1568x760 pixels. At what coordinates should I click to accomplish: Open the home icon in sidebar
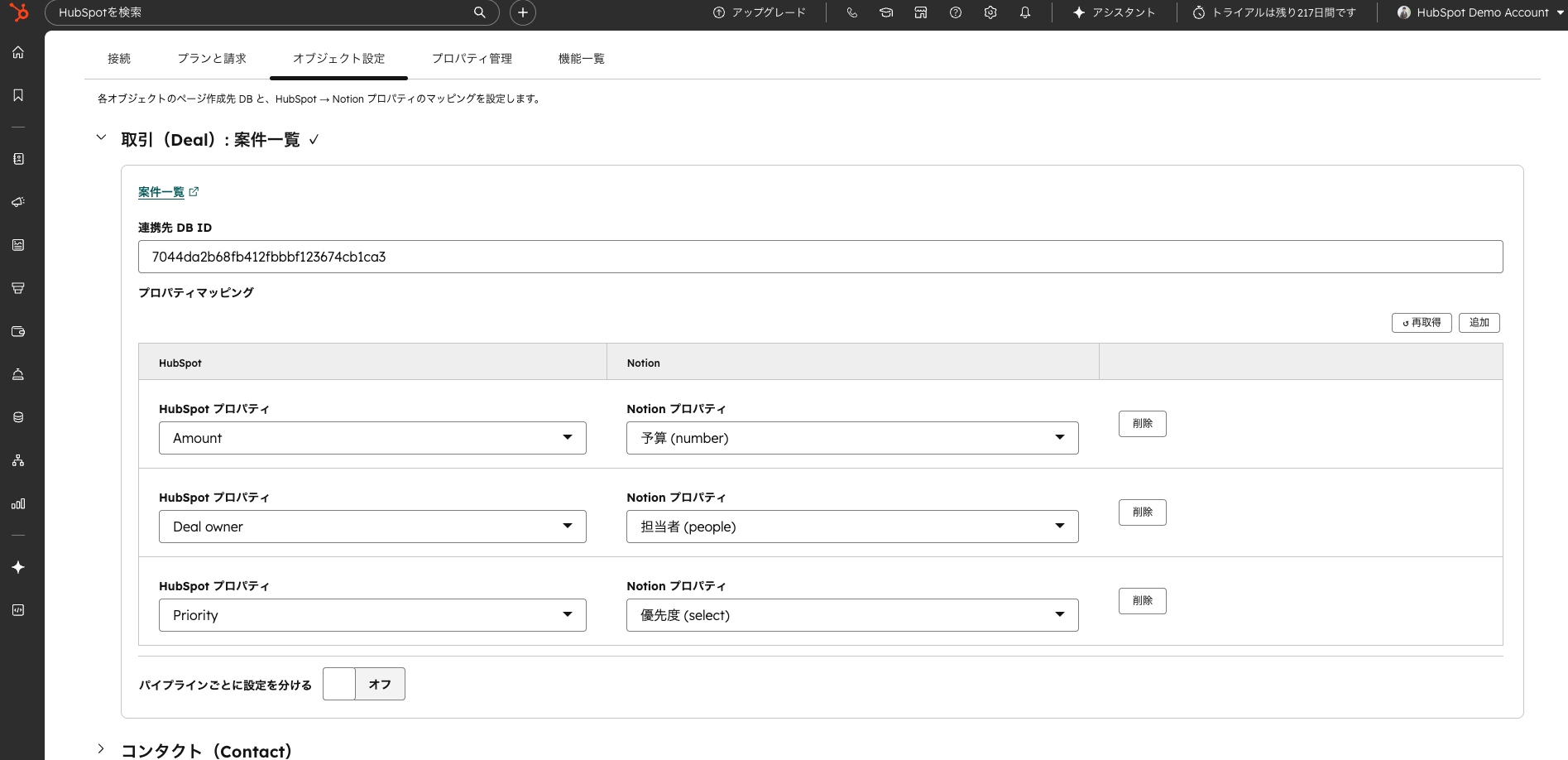click(x=18, y=52)
